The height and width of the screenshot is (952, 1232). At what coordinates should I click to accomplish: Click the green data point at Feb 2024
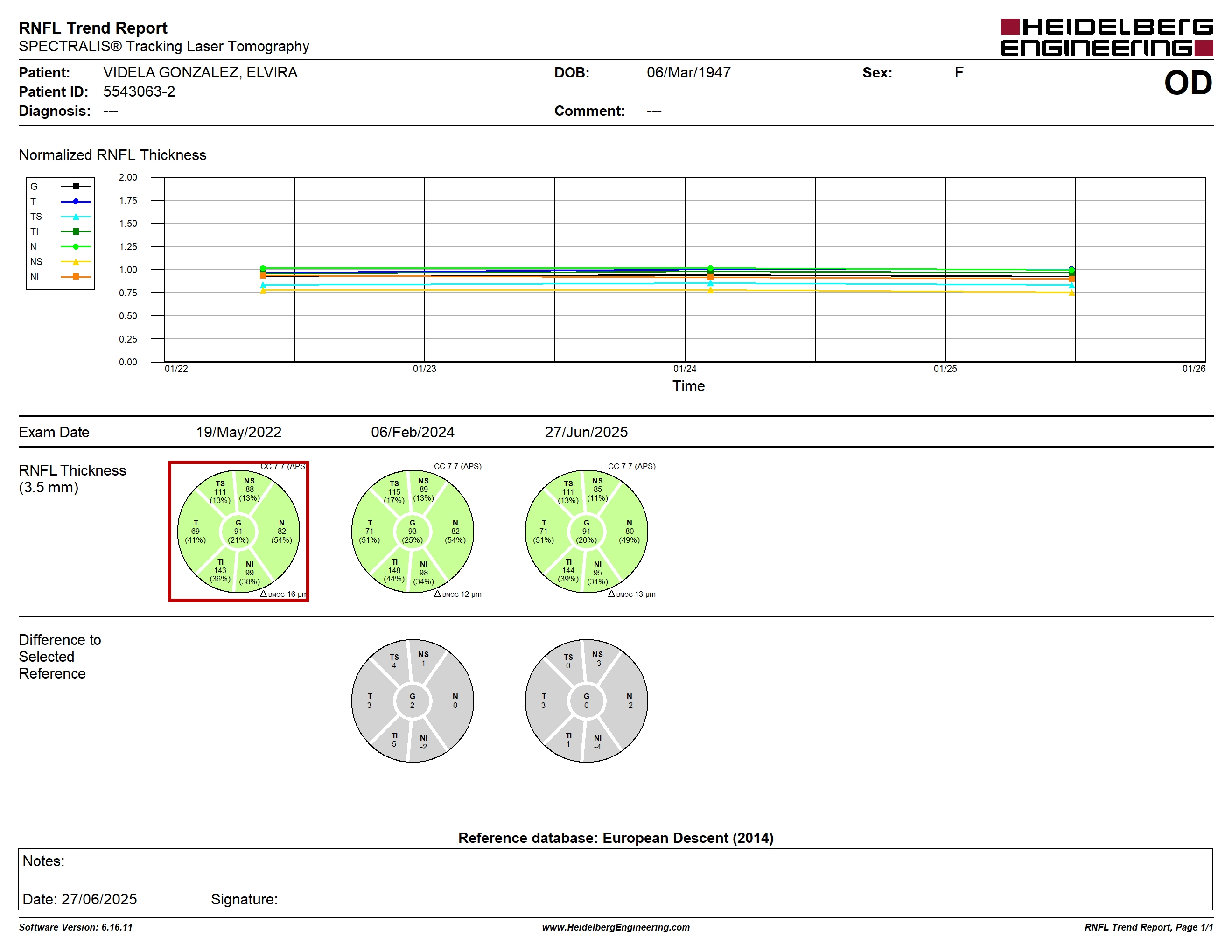710,268
